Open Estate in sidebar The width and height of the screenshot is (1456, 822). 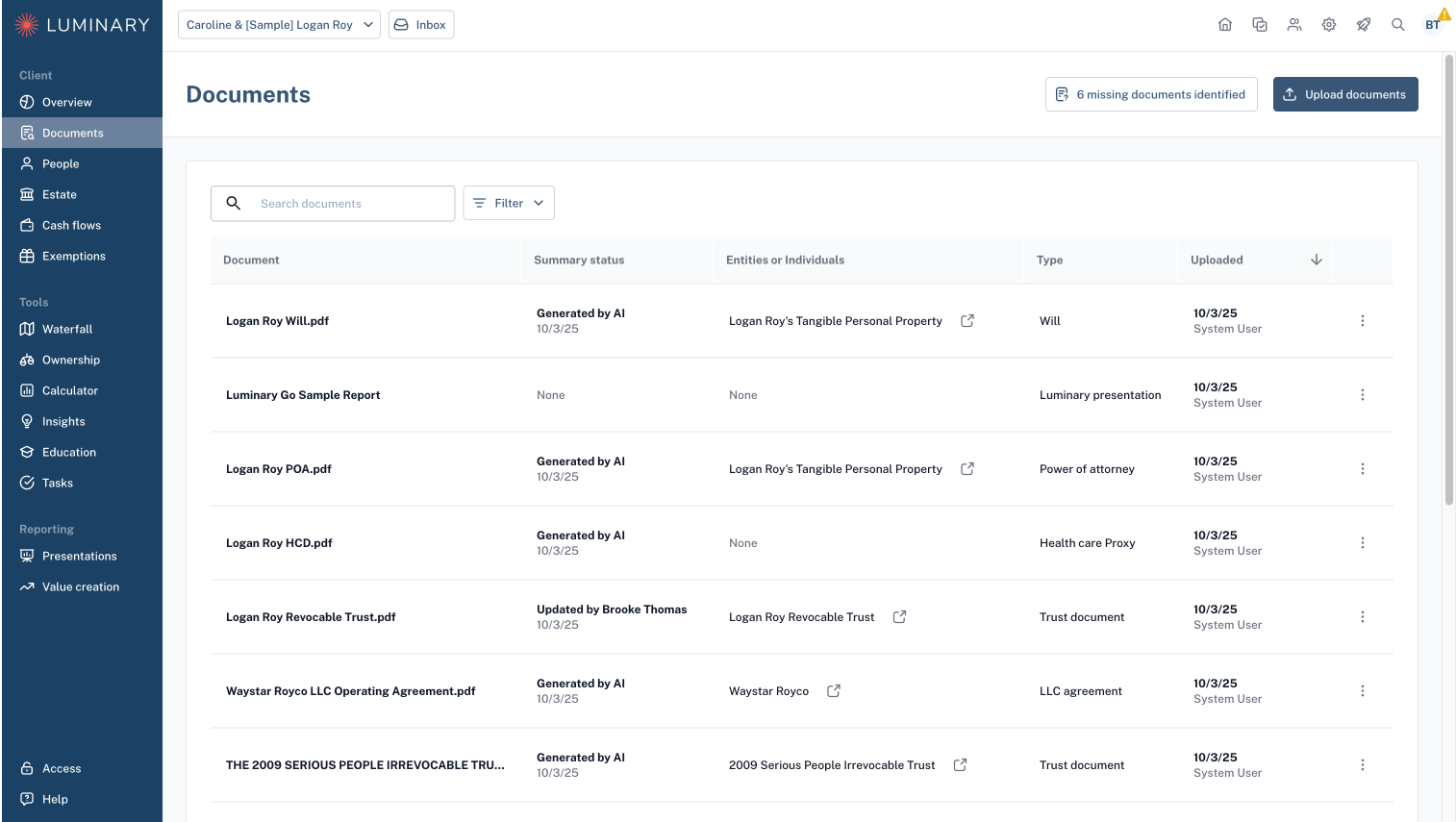pos(82,194)
